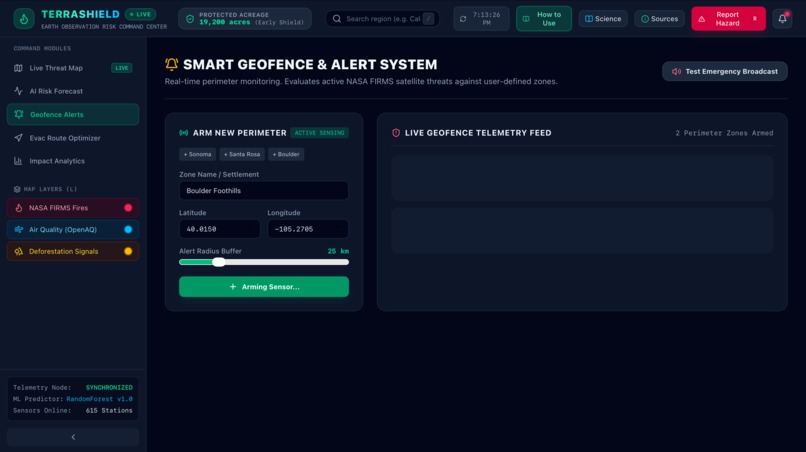Click the warning triangle icon in Report Hazard
This screenshot has height=452, width=806.
click(x=702, y=19)
